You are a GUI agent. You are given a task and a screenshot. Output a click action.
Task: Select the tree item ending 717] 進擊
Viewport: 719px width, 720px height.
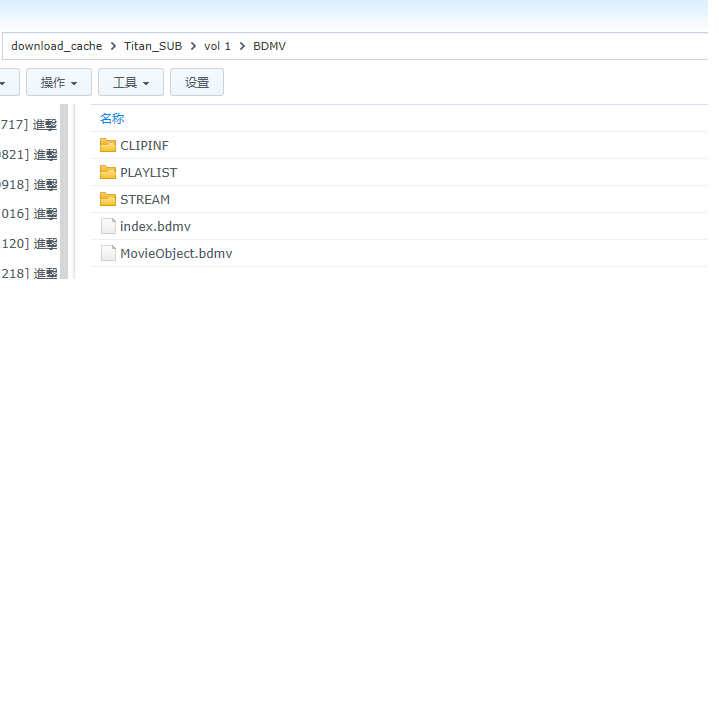click(28, 124)
